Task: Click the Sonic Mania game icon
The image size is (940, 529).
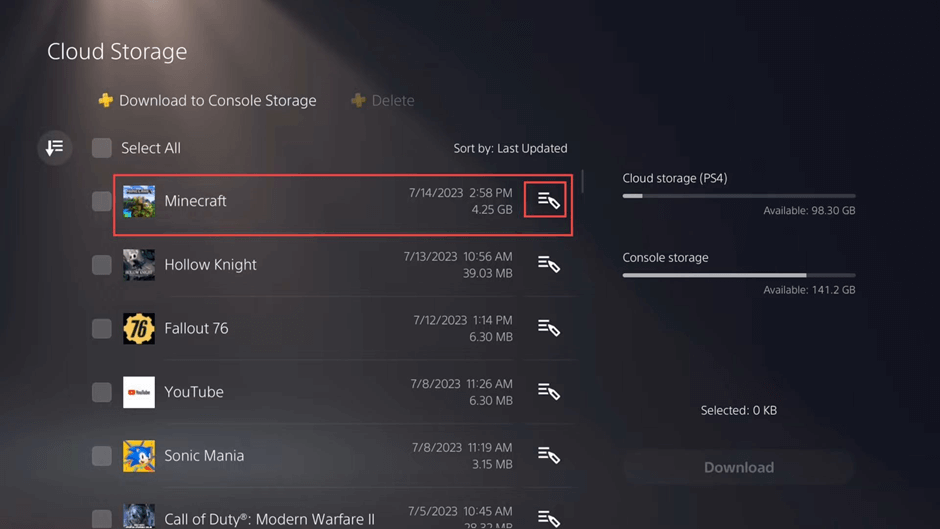Action: pos(139,456)
